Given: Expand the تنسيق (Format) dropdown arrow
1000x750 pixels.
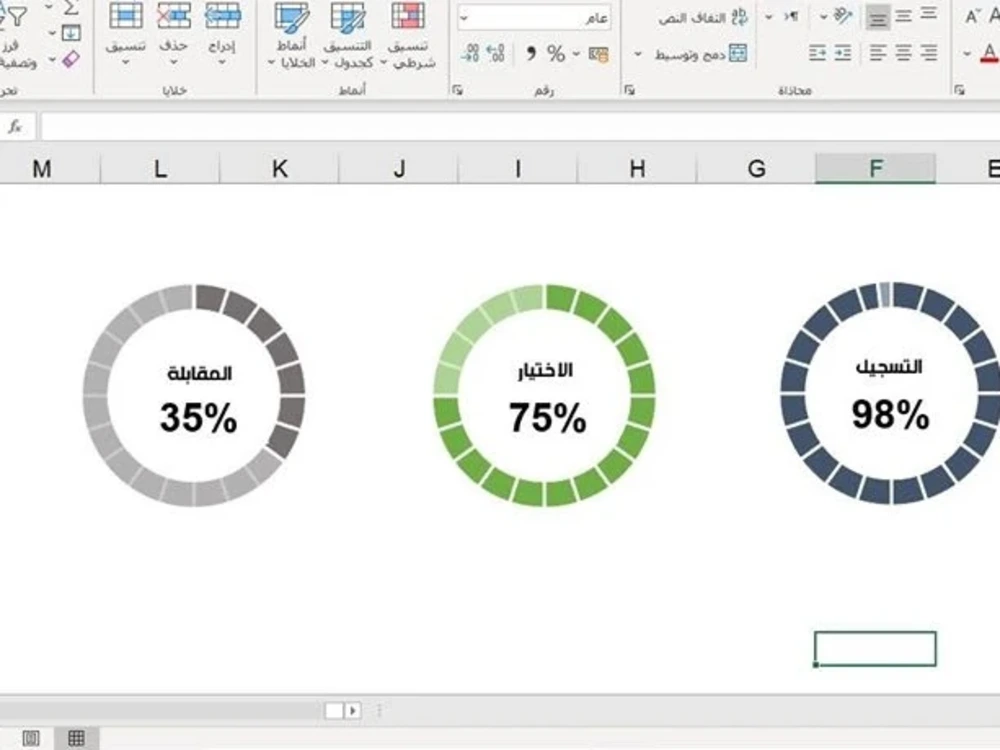Looking at the screenshot, I should pos(124,62).
